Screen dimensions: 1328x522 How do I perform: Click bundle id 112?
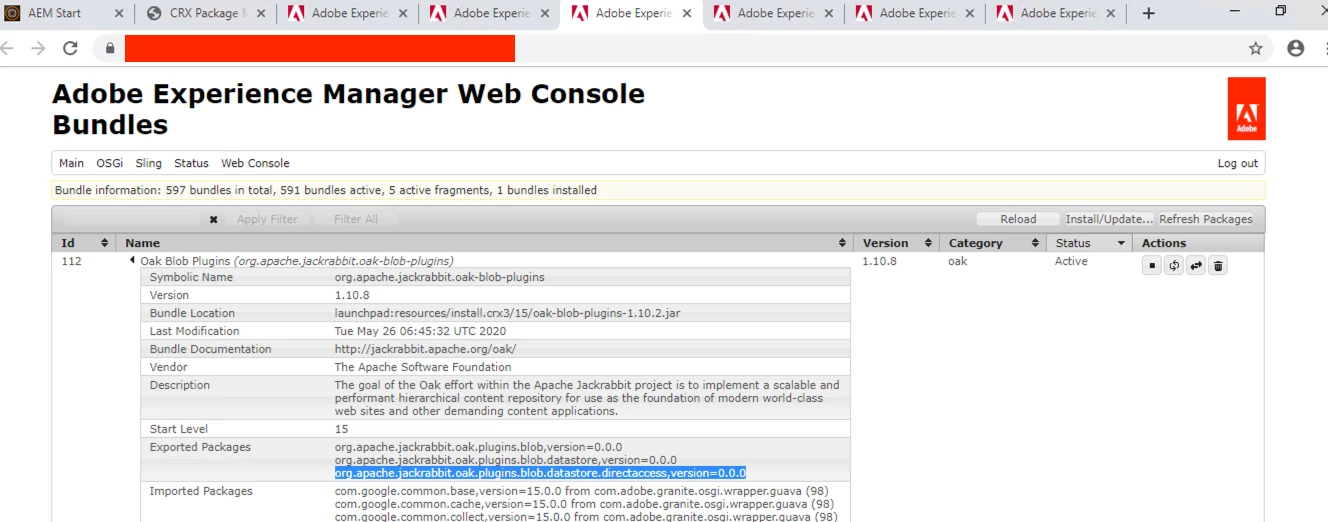tap(71, 261)
